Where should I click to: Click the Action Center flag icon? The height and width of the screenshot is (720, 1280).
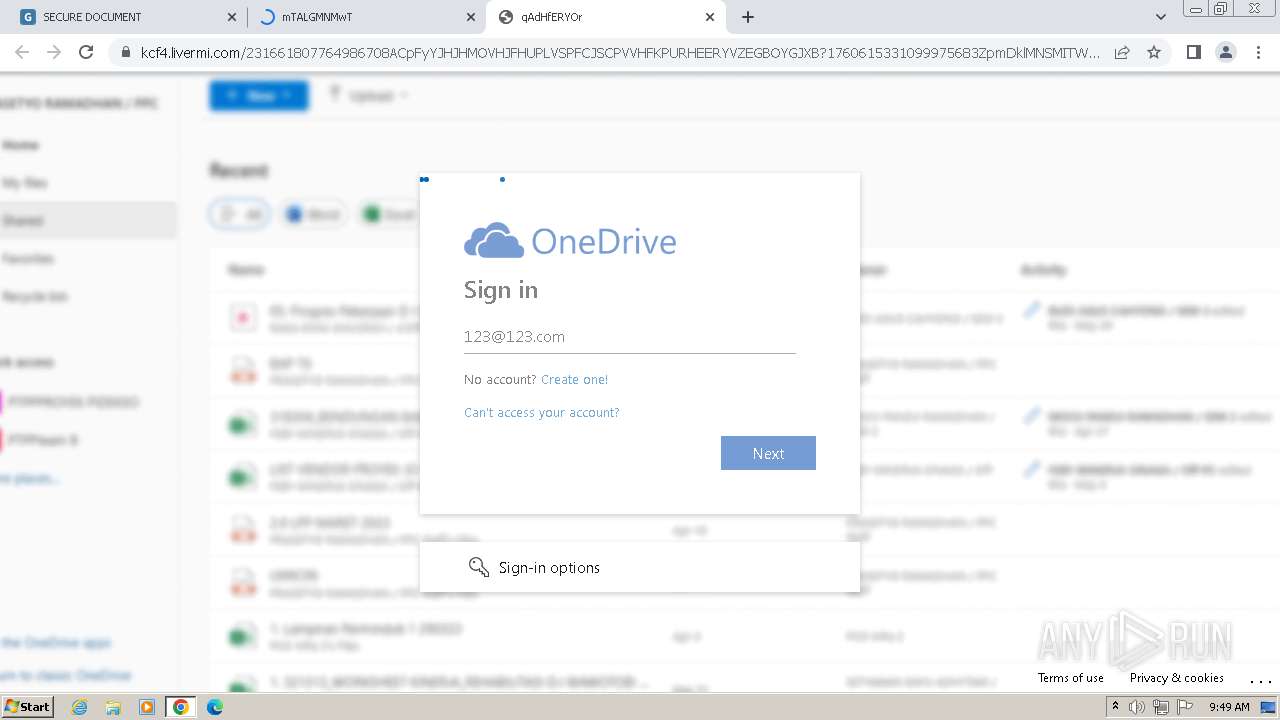click(x=1185, y=707)
